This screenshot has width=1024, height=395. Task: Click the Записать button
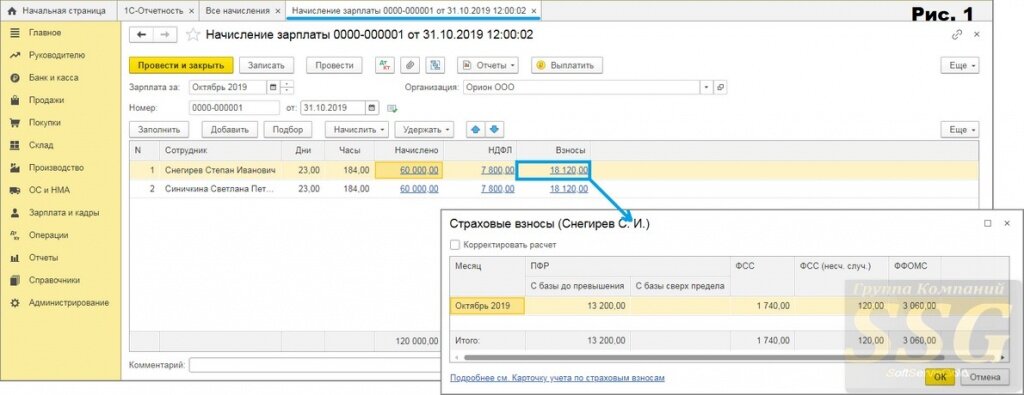(x=266, y=65)
